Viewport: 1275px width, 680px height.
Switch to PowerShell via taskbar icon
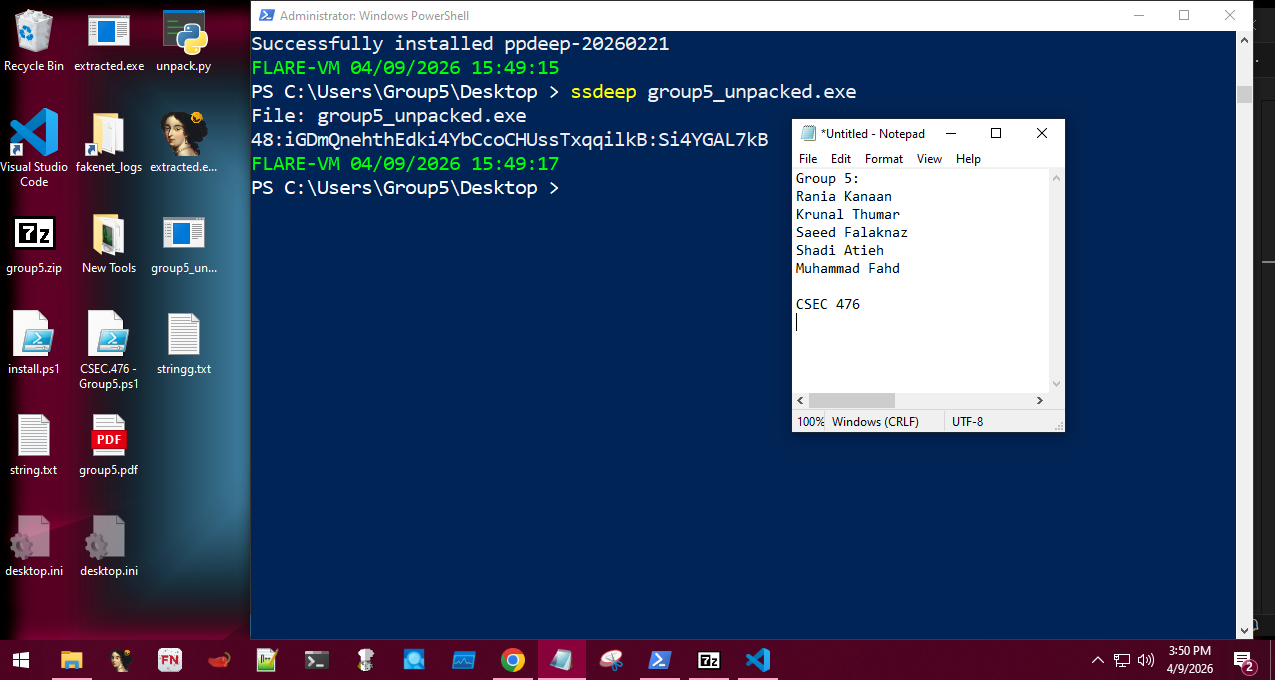pyautogui.click(x=660, y=660)
